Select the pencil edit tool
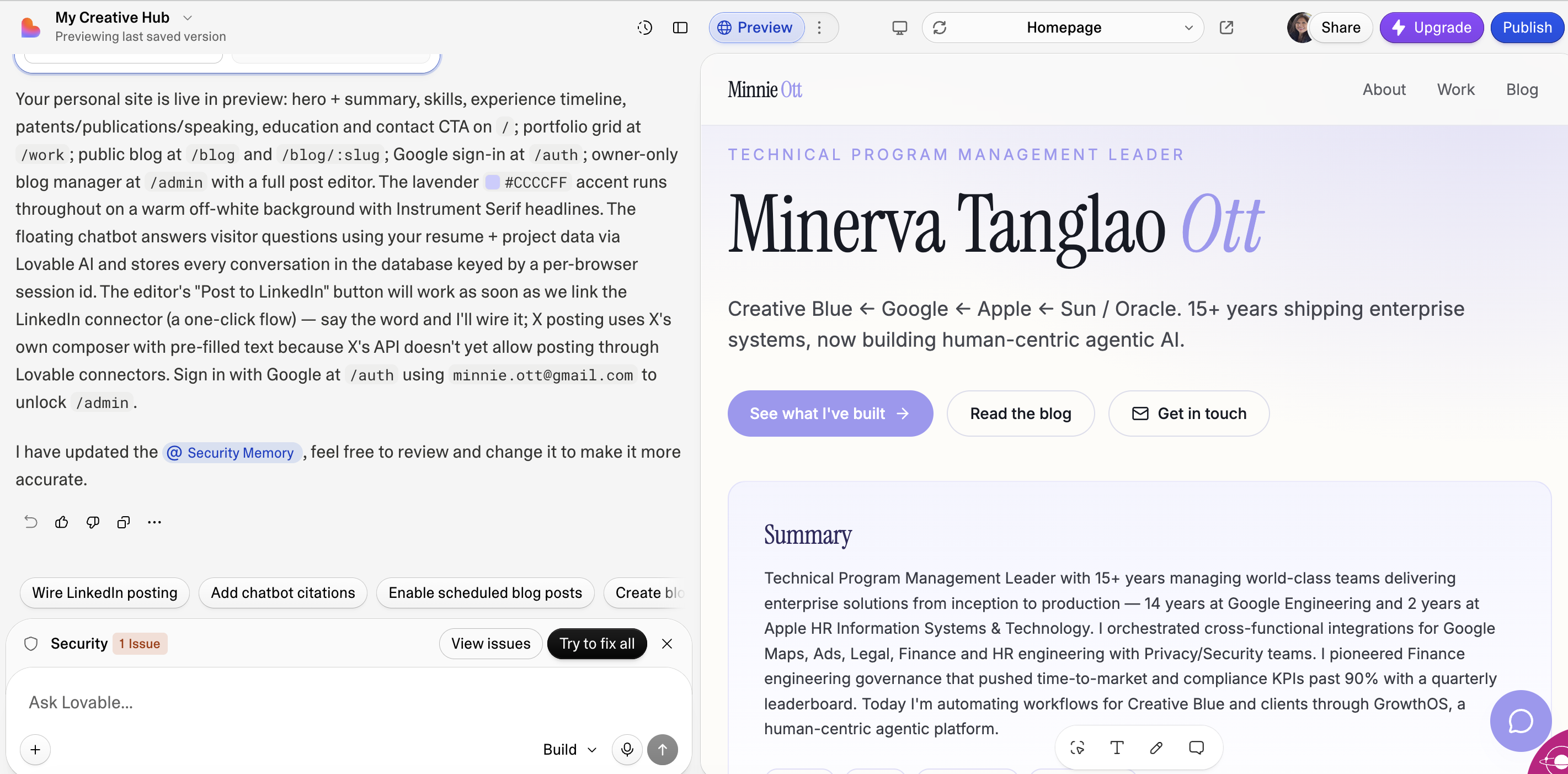 point(1156,747)
